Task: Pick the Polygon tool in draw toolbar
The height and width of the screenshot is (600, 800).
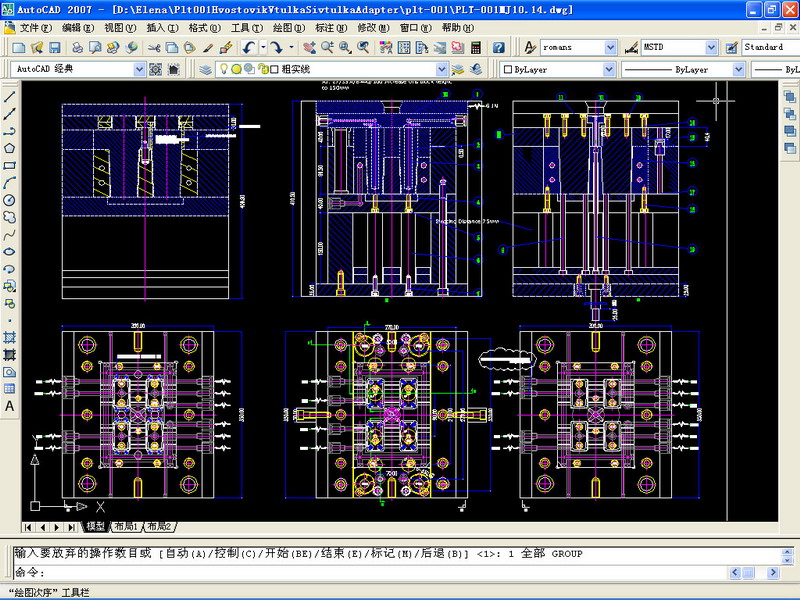Action: (x=10, y=148)
